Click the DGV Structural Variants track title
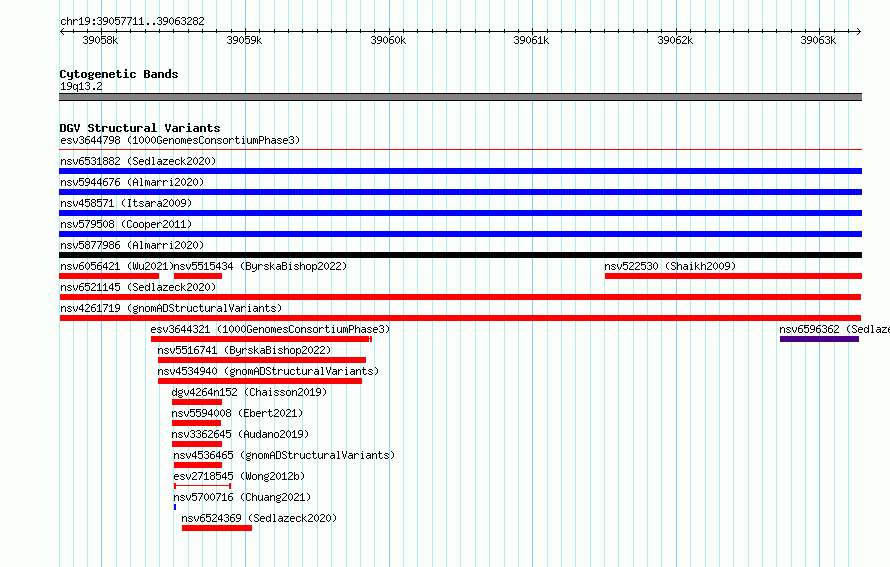Viewport: 890px width, 567px height. pyautogui.click(x=140, y=128)
